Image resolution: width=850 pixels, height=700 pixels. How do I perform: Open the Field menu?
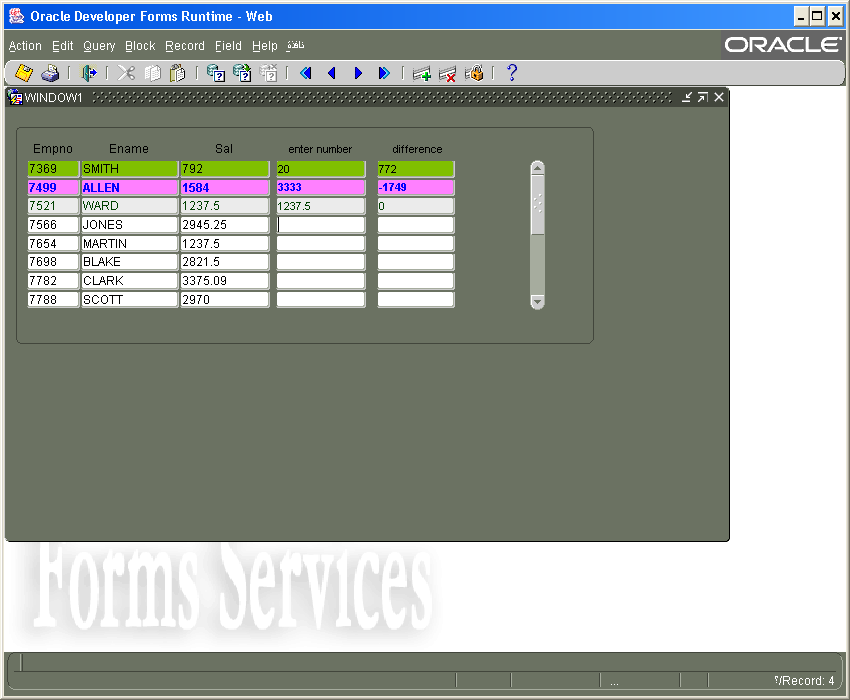(228, 46)
